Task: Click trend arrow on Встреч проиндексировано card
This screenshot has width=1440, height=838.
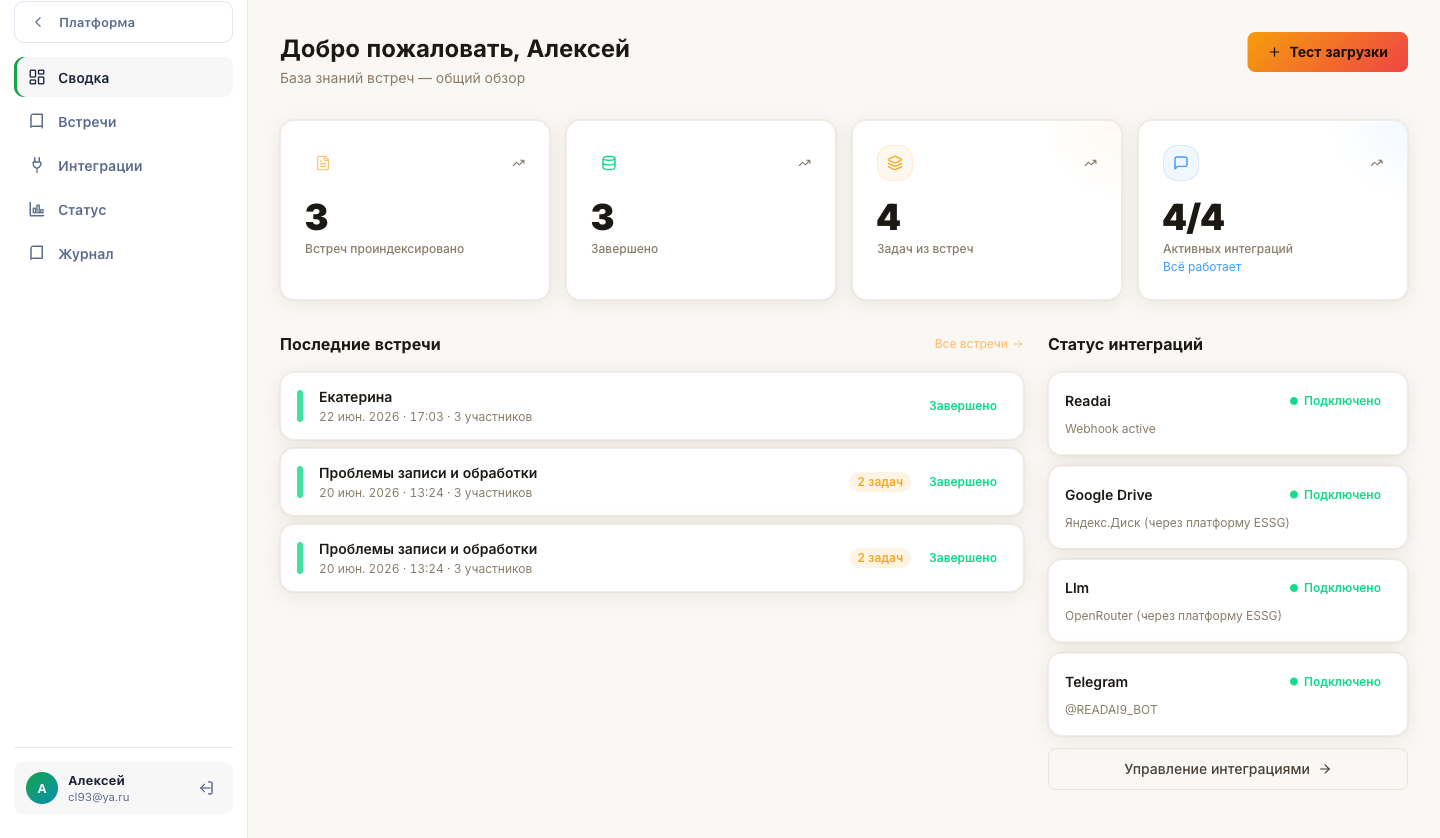Action: [x=519, y=163]
